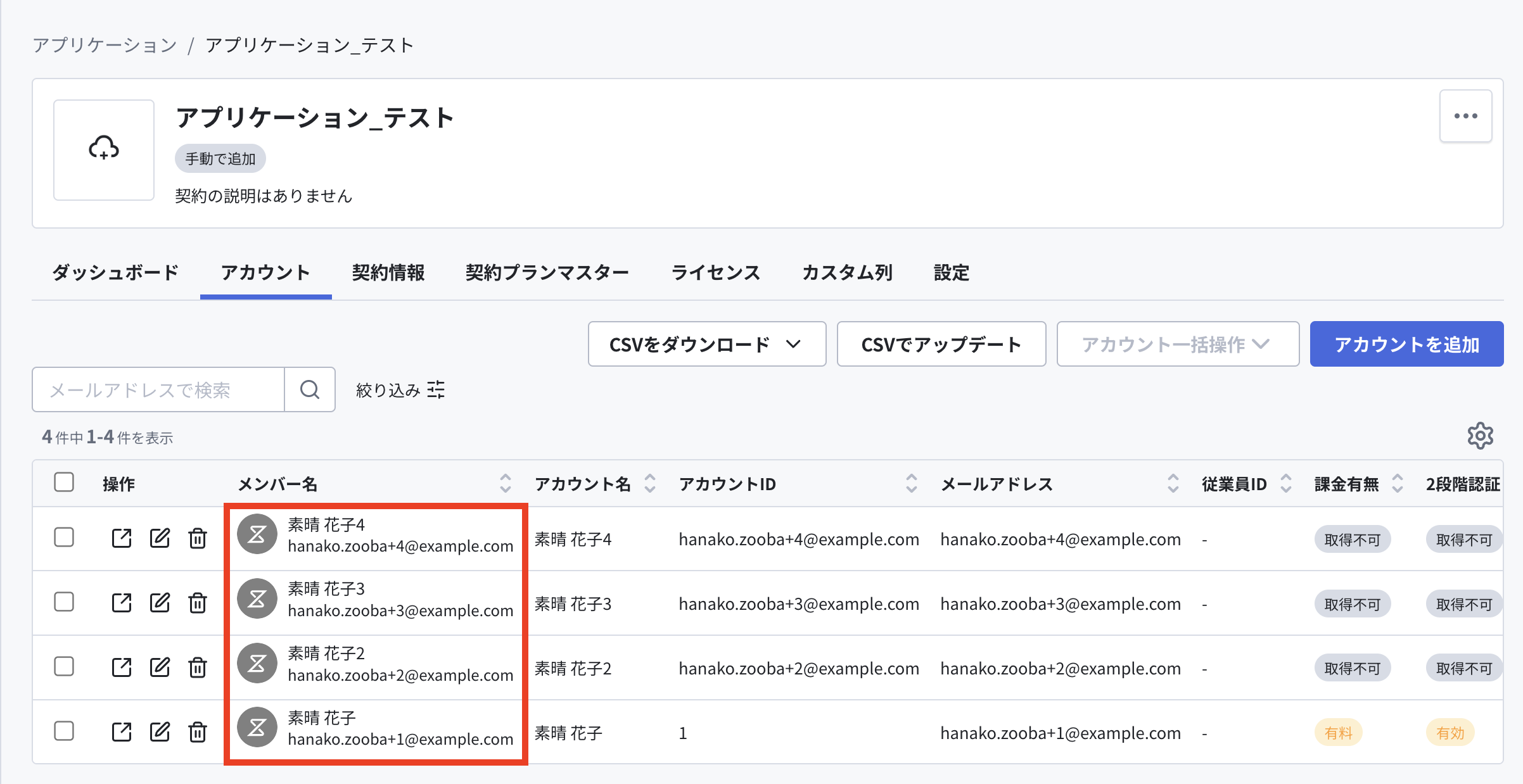This screenshot has width=1523, height=784.
Task: Open the 契約プランマスター tab
Action: tap(547, 273)
